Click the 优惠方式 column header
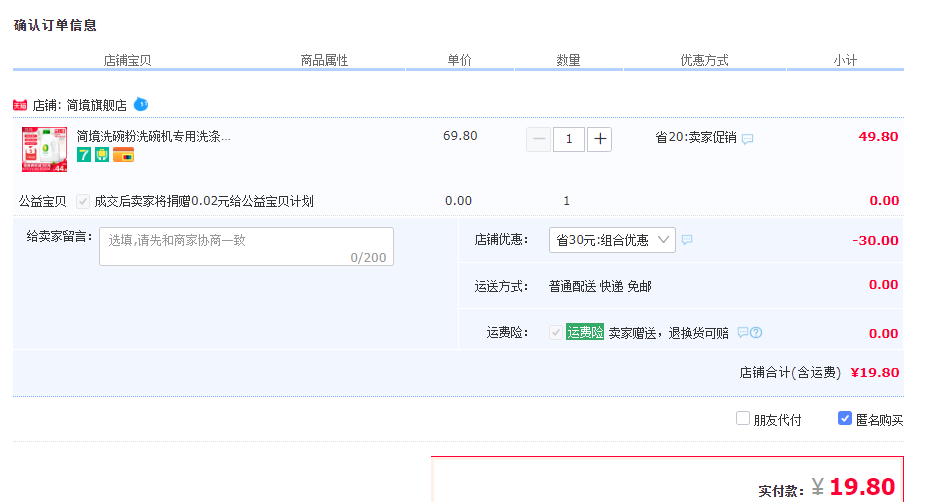This screenshot has width=937, height=502. tap(705, 60)
